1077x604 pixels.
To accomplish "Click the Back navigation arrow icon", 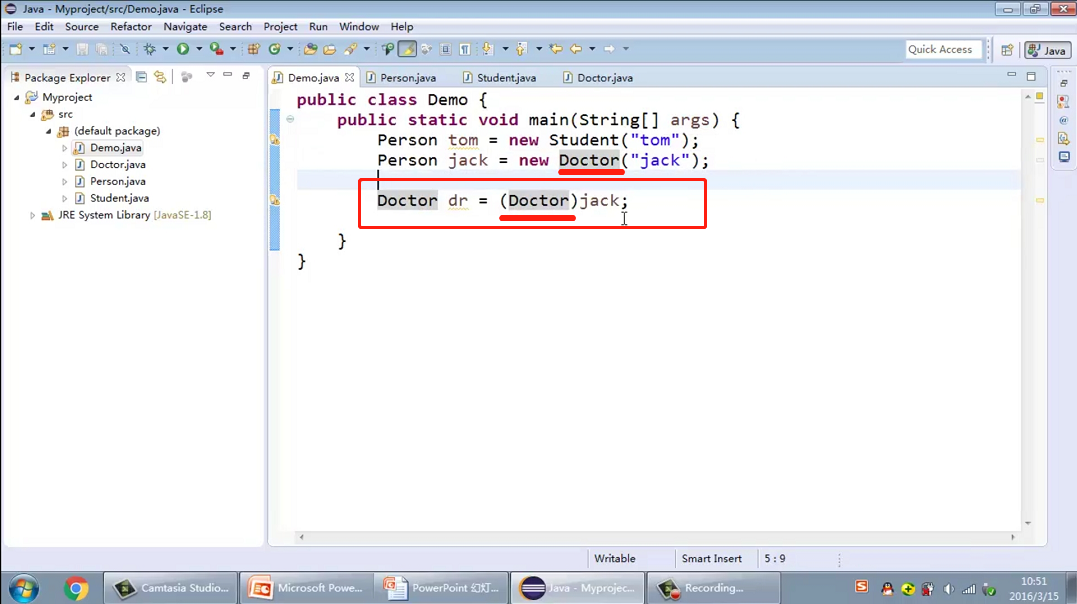I will coord(576,49).
